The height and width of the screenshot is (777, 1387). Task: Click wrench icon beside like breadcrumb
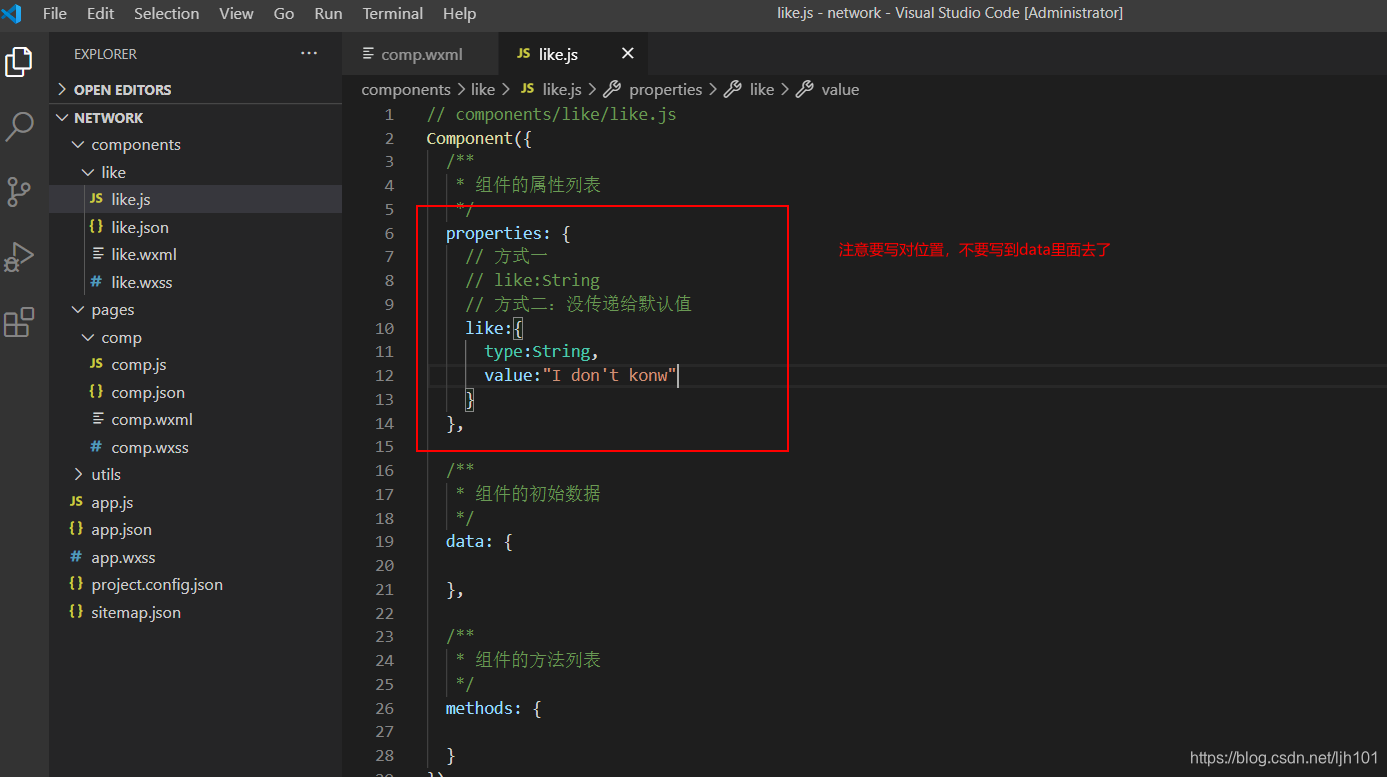pos(733,89)
